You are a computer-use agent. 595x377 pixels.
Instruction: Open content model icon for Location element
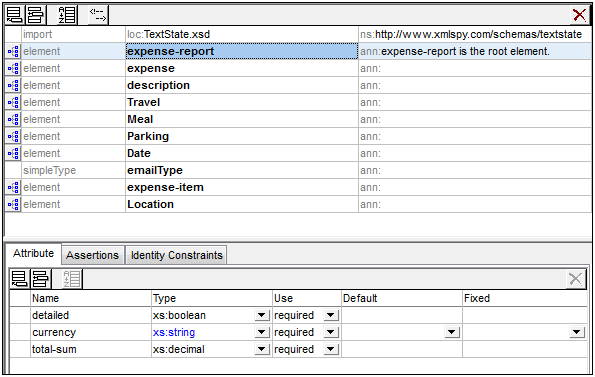[13, 204]
